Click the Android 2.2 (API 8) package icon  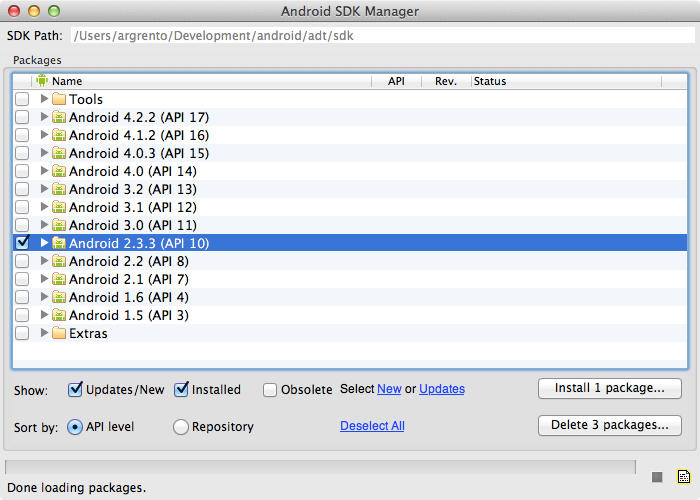click(x=59, y=261)
